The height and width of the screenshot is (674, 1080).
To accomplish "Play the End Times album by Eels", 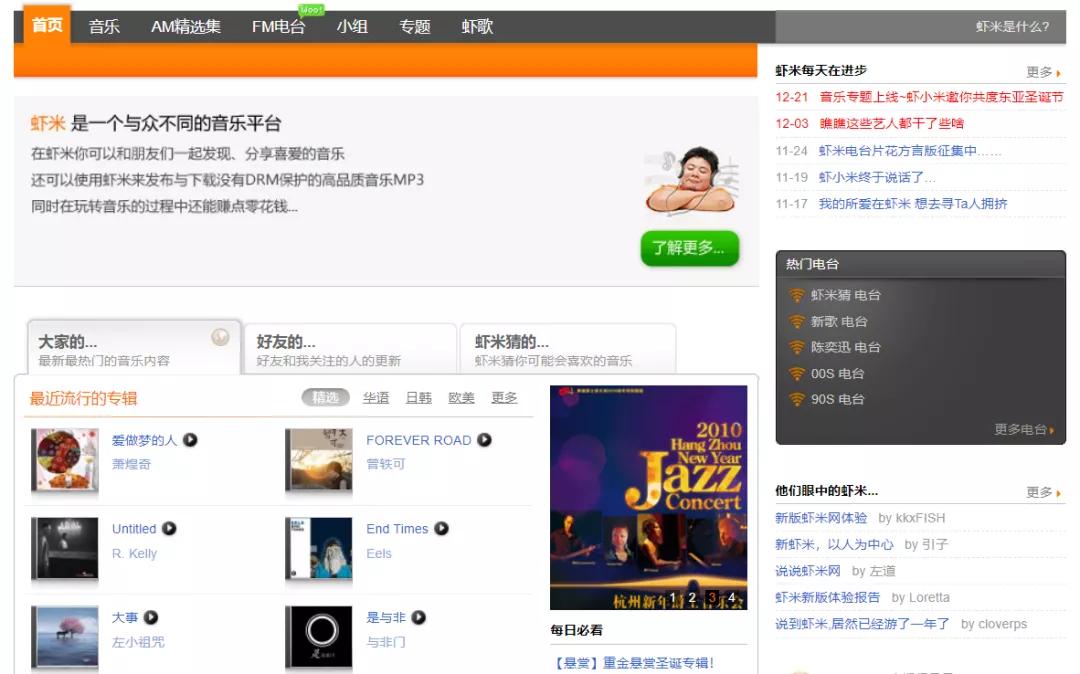I will coord(443,528).
